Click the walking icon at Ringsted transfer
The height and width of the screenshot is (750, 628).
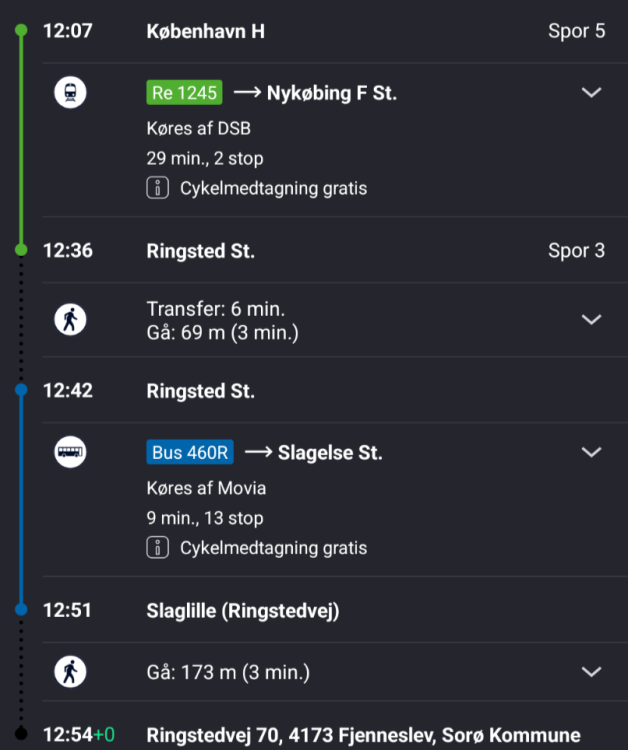70,320
